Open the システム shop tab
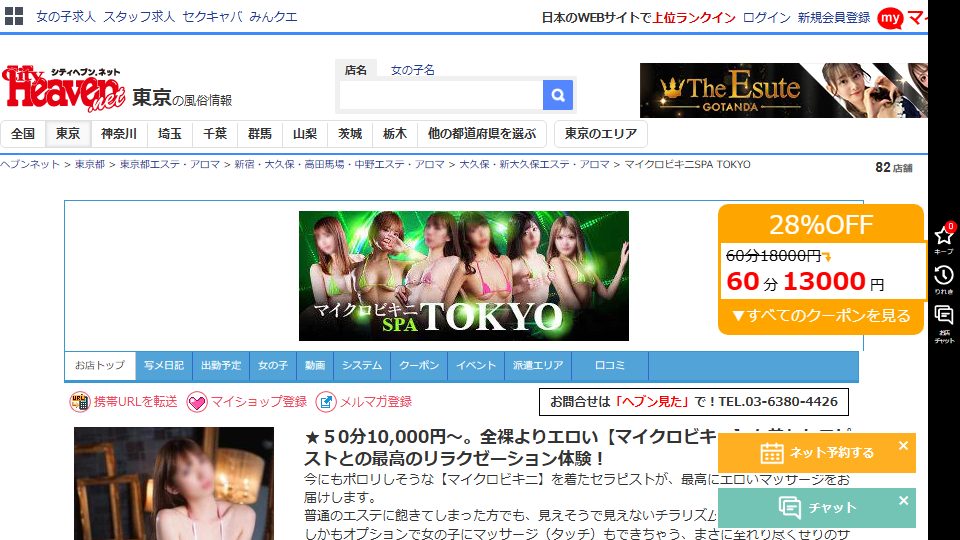This screenshot has width=960, height=540. tap(362, 366)
